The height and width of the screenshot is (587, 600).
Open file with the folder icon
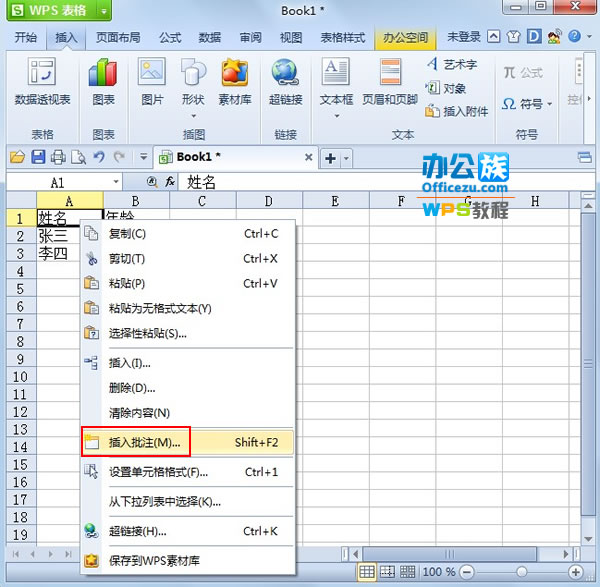click(x=17, y=157)
